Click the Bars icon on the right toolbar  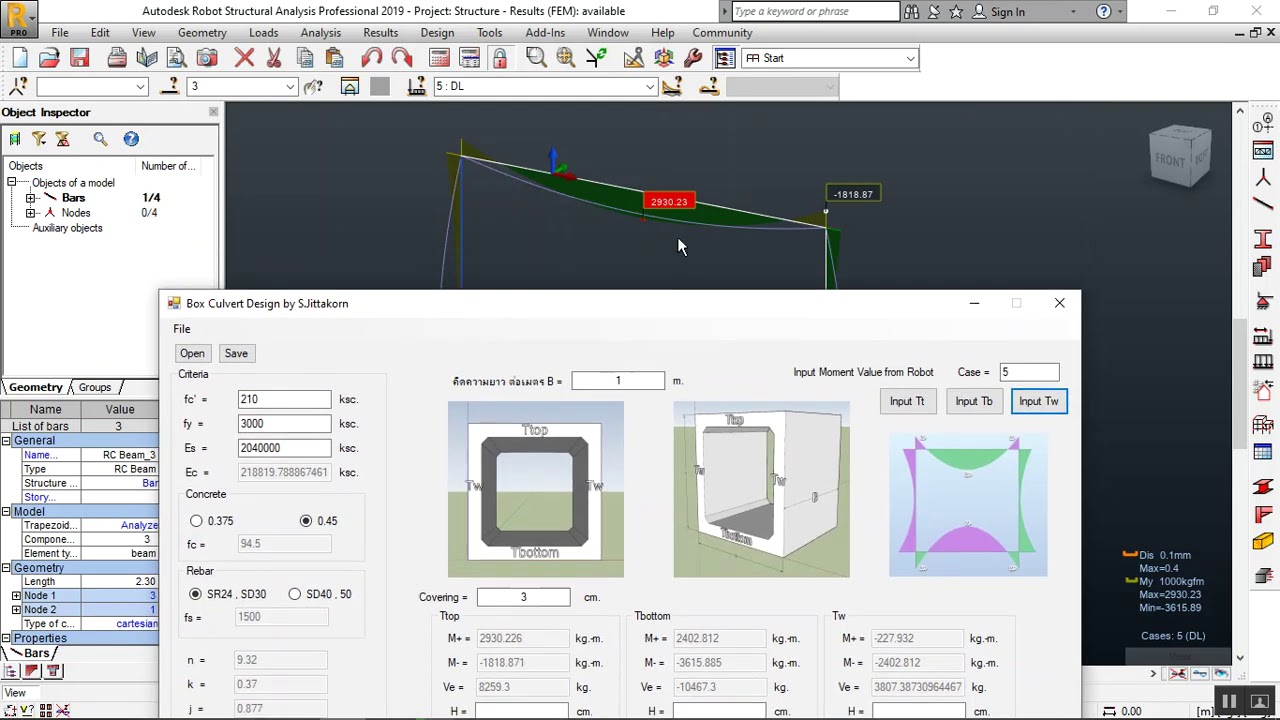click(1263, 204)
